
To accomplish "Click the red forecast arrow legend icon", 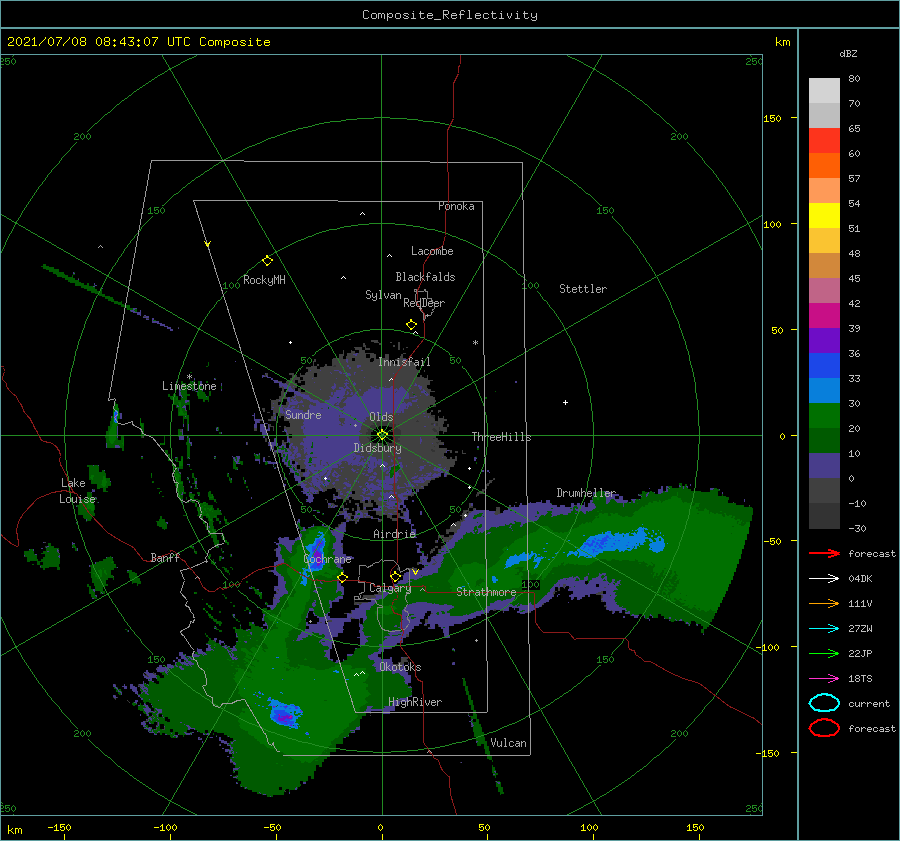I will (824, 553).
